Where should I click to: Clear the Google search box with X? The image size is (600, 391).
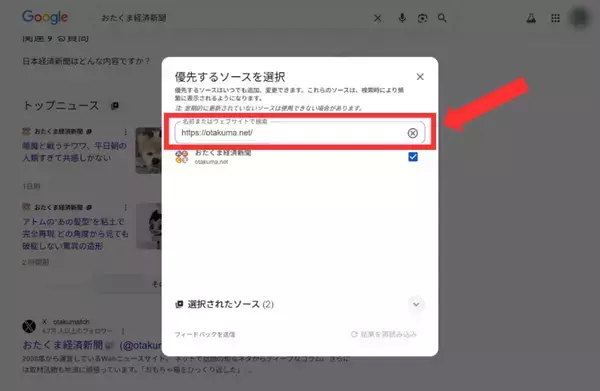377,18
